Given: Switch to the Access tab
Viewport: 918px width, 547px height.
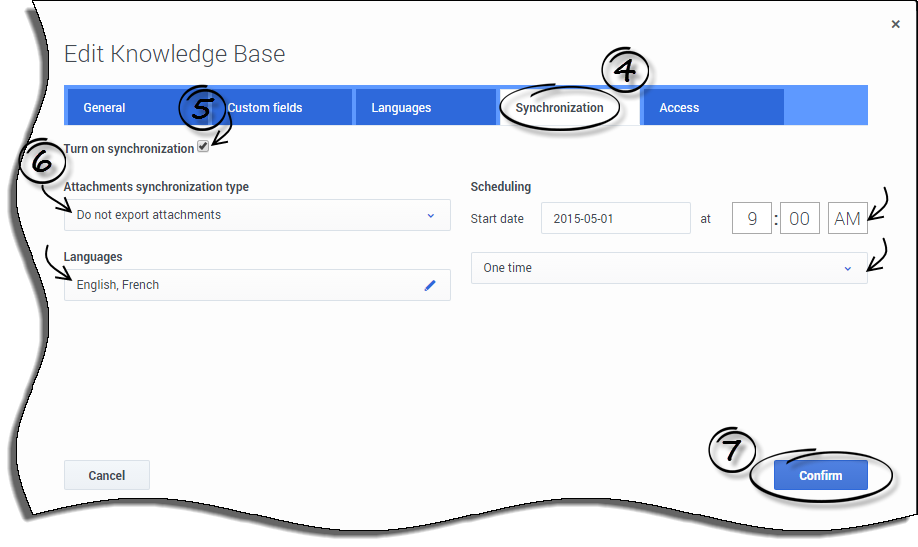Looking at the screenshot, I should tap(679, 108).
